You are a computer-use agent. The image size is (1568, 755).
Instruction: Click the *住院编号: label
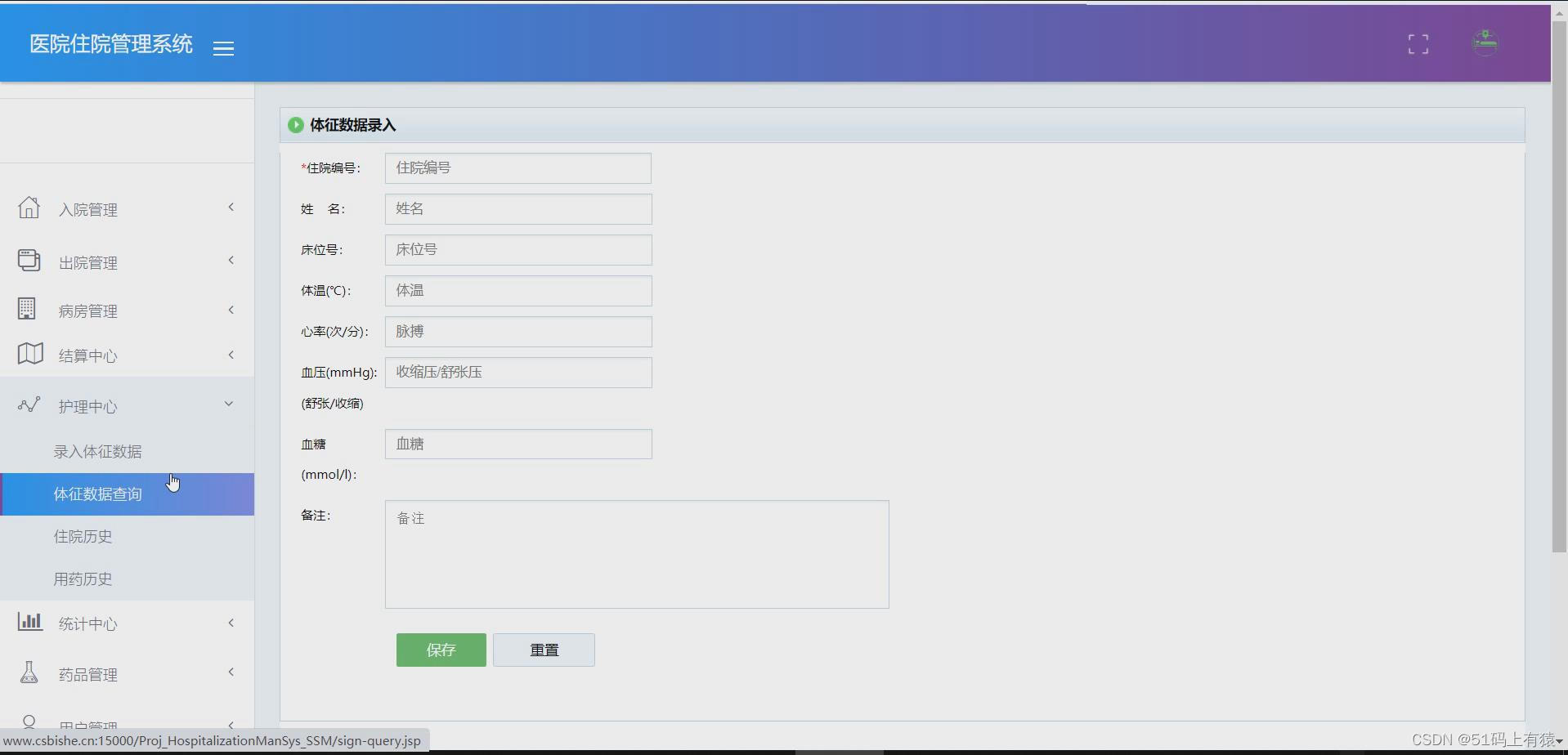pos(331,168)
